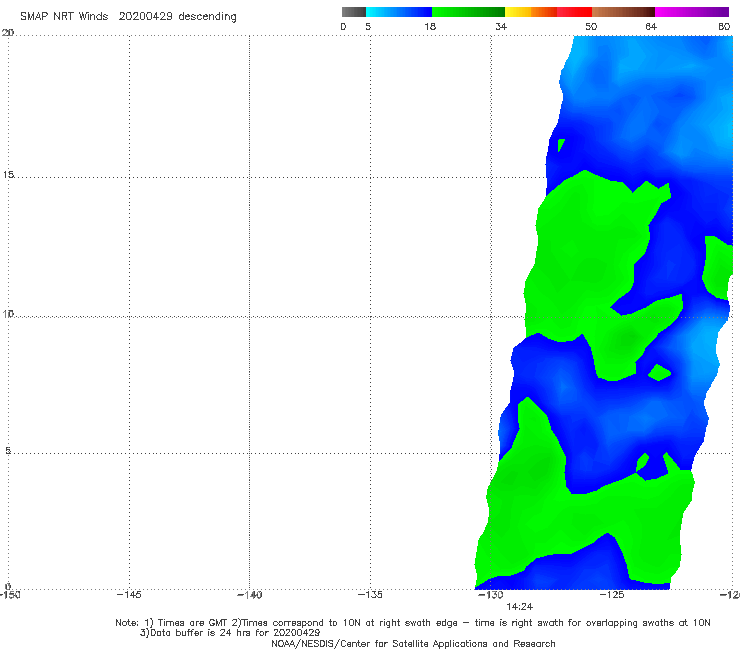This screenshot has height=650, width=740.
Task: Click the red segment of the color bar
Action: 574,12
